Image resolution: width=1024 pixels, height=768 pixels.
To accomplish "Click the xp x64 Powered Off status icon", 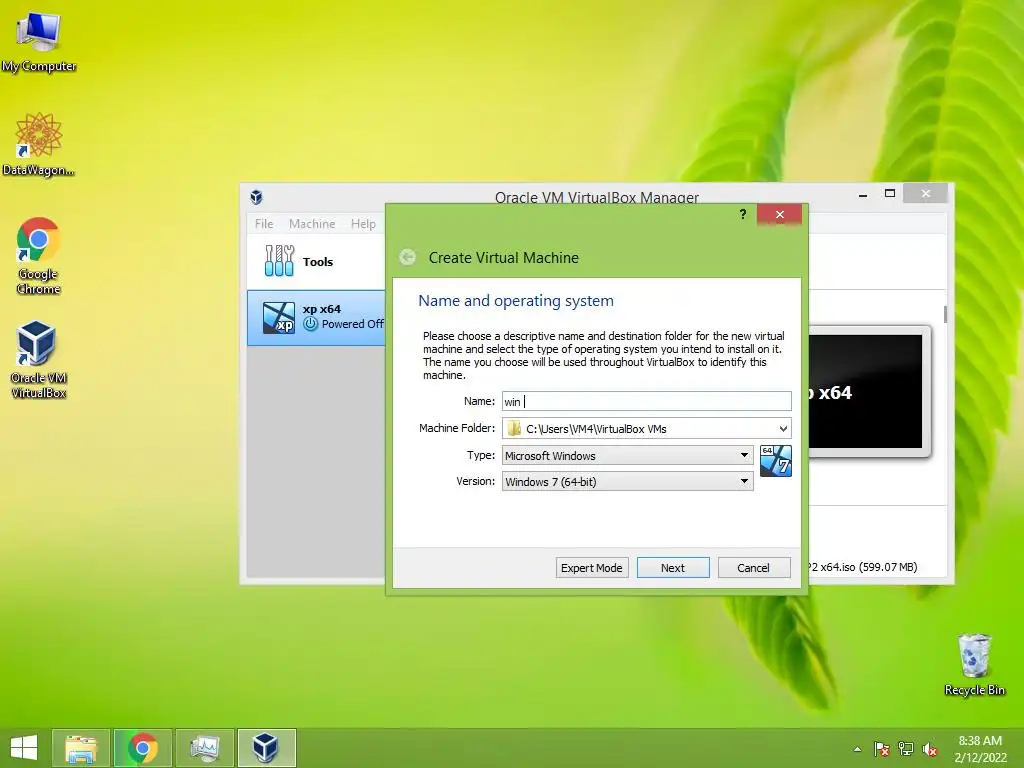I will click(311, 324).
